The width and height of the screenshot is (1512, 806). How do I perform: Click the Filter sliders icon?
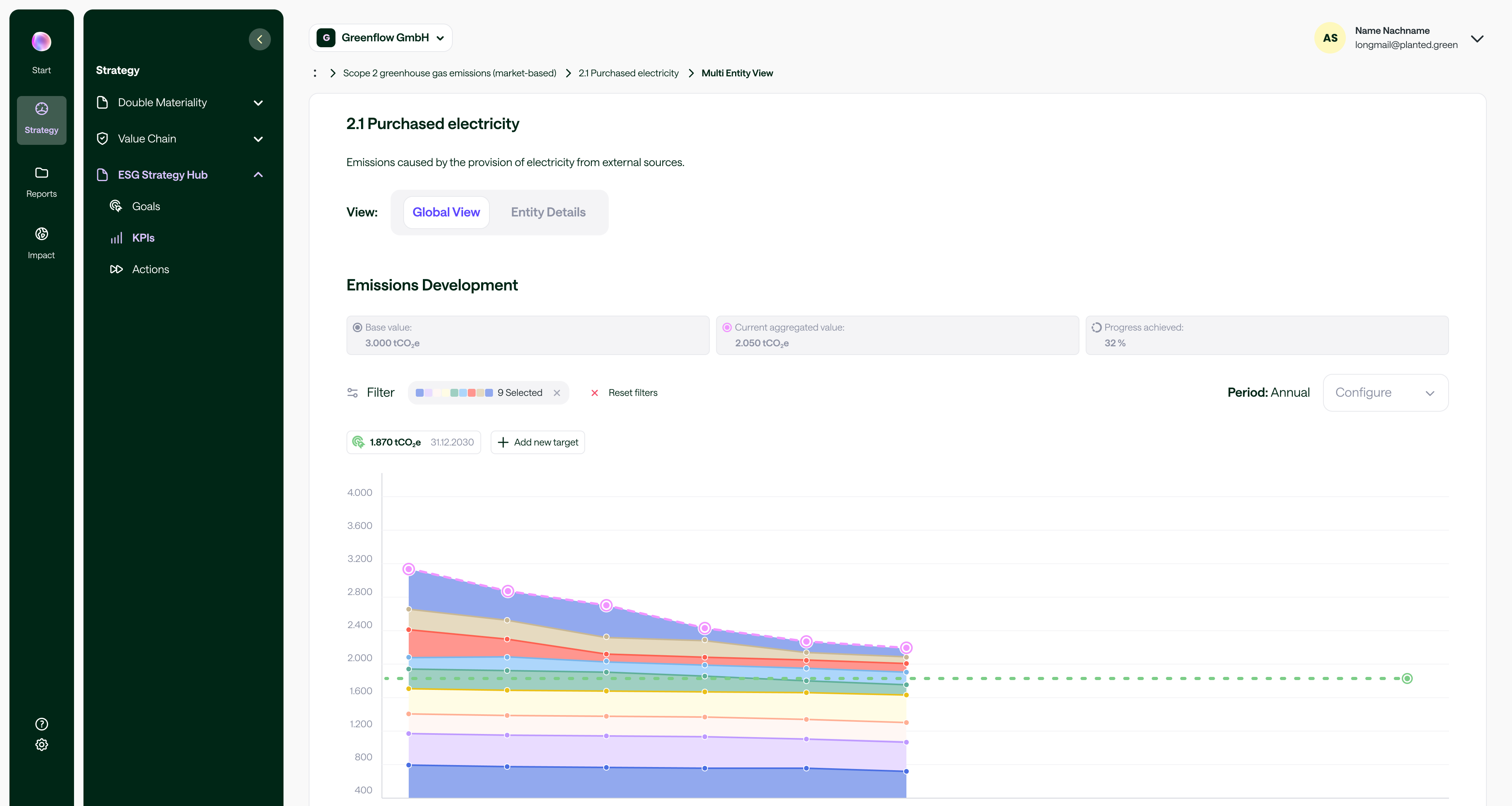(352, 392)
